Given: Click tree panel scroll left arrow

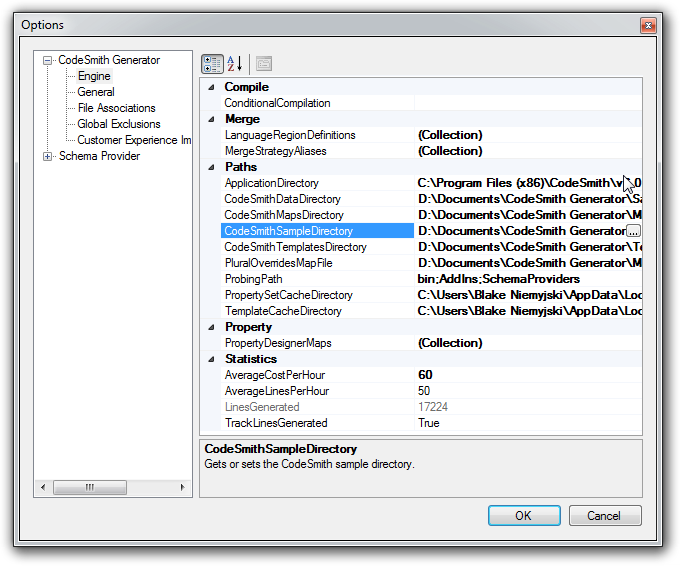Looking at the screenshot, I should tap(43, 487).
